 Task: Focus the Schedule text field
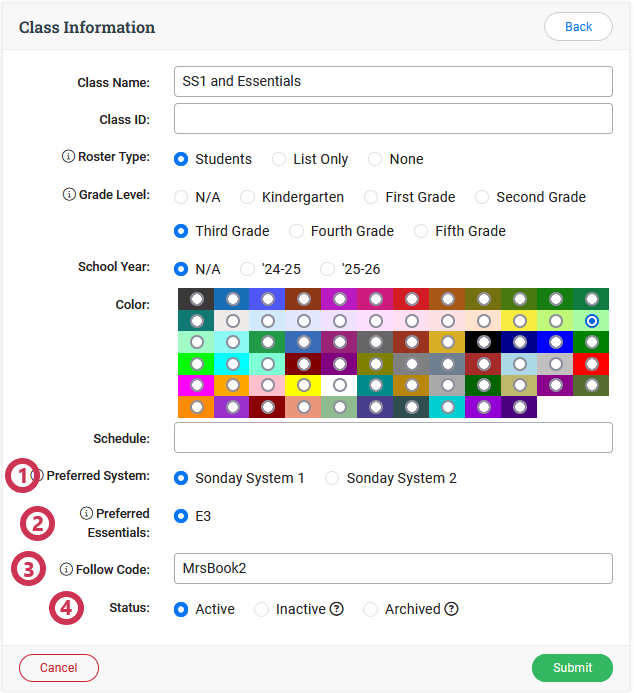click(x=393, y=438)
